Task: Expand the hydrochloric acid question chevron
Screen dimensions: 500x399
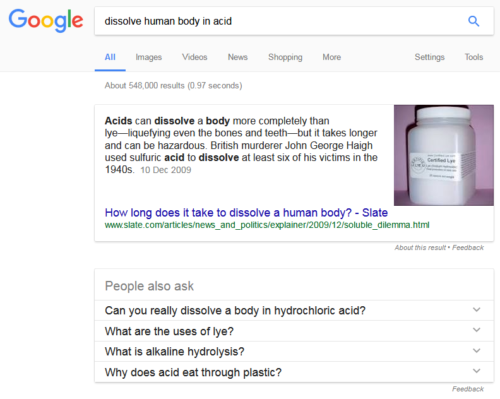Action: [x=477, y=310]
